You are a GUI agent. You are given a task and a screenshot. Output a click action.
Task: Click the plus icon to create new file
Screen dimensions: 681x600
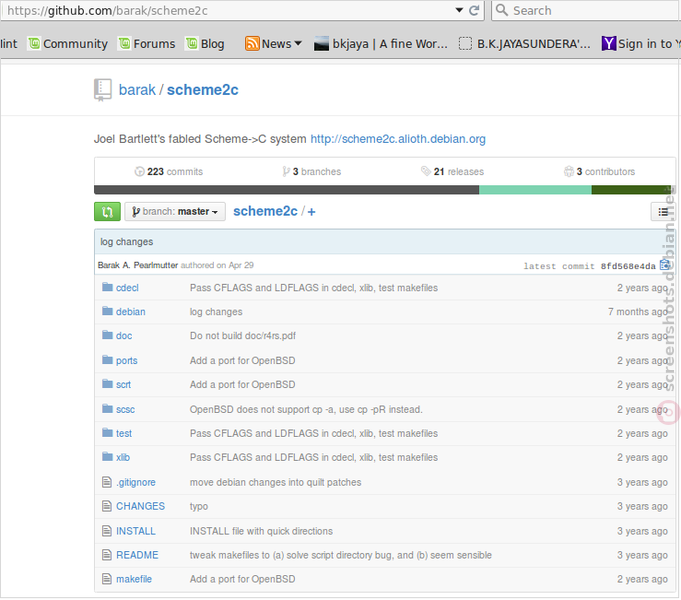pos(311,212)
